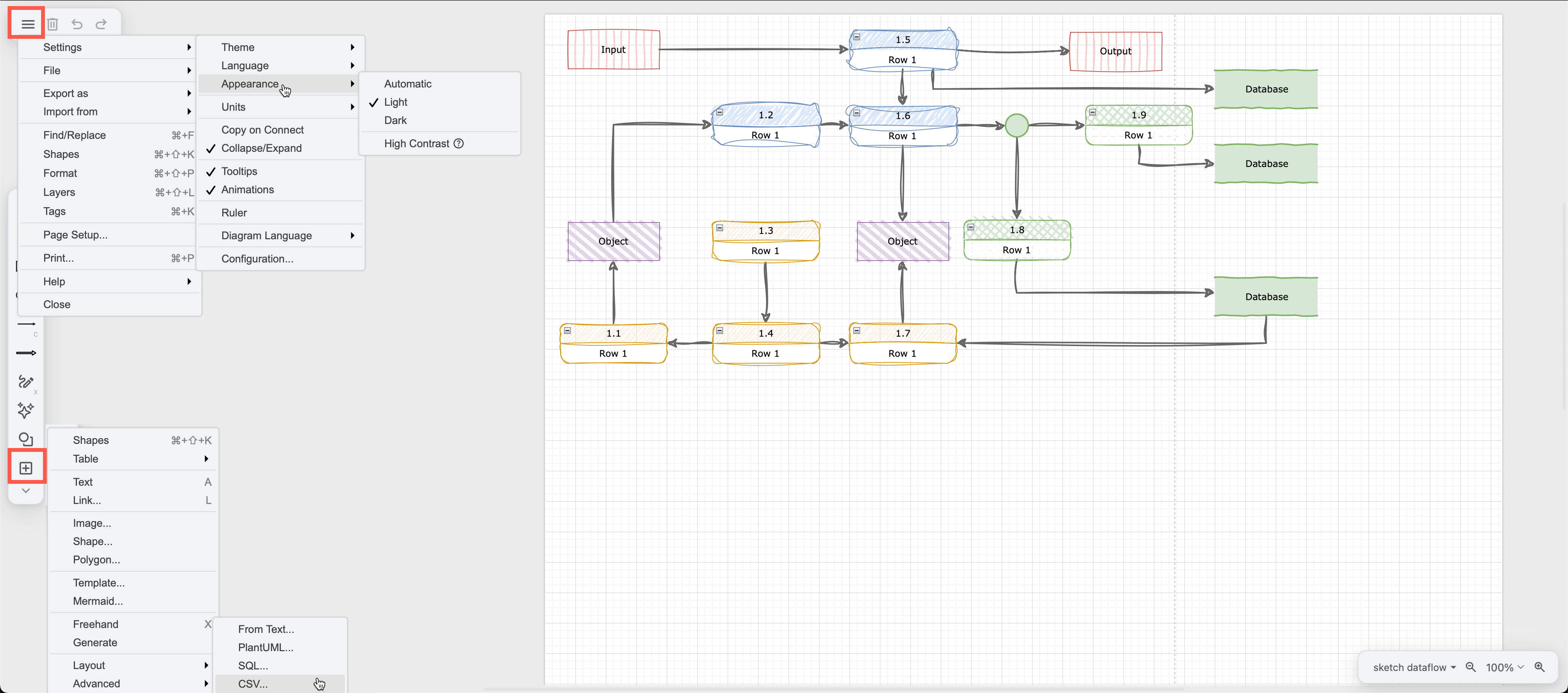This screenshot has height=693, width=1568.
Task: Collapse the 1.3 container via minus icon
Action: 719,228
